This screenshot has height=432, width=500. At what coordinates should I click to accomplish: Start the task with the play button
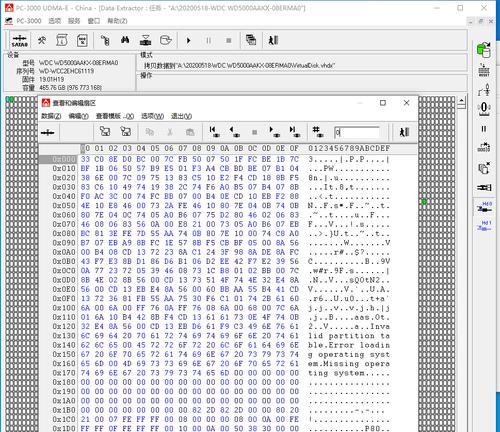click(189, 41)
